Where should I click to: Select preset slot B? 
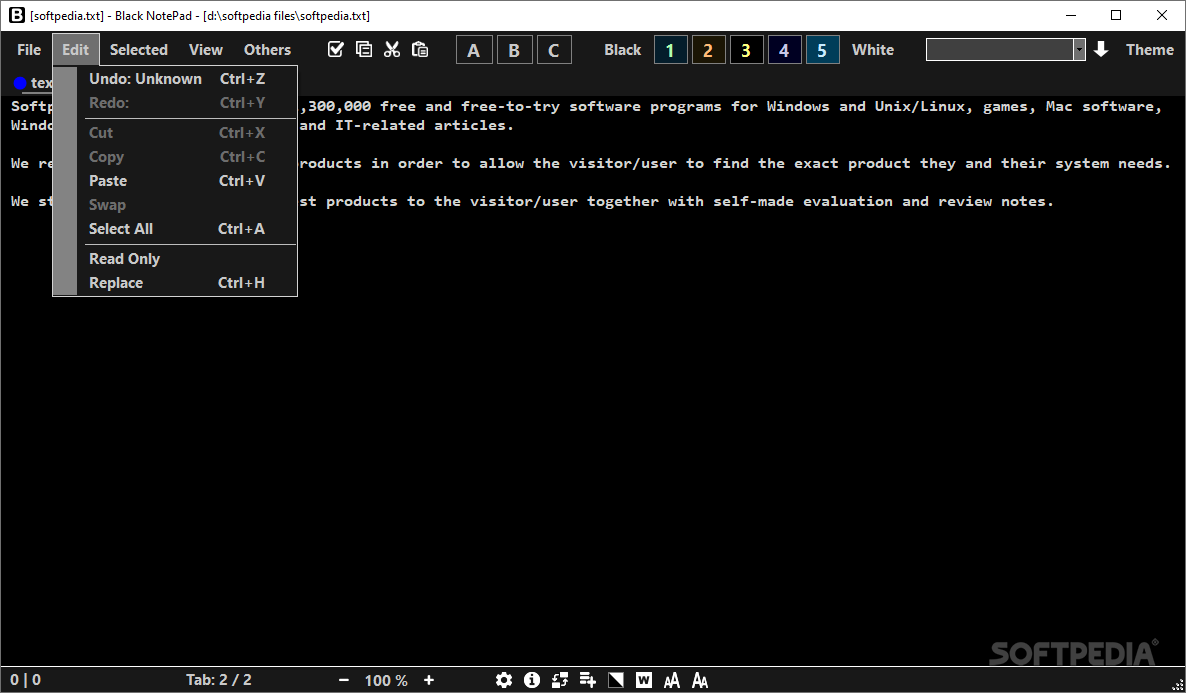514,50
